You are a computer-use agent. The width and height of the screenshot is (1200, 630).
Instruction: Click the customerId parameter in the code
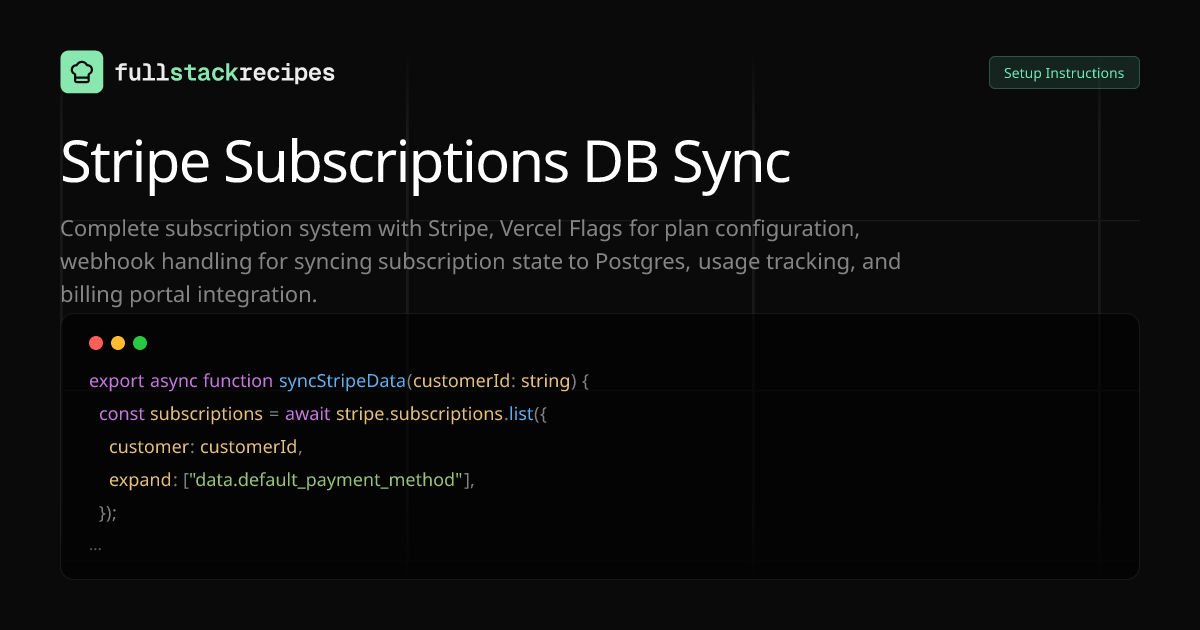tap(461, 381)
